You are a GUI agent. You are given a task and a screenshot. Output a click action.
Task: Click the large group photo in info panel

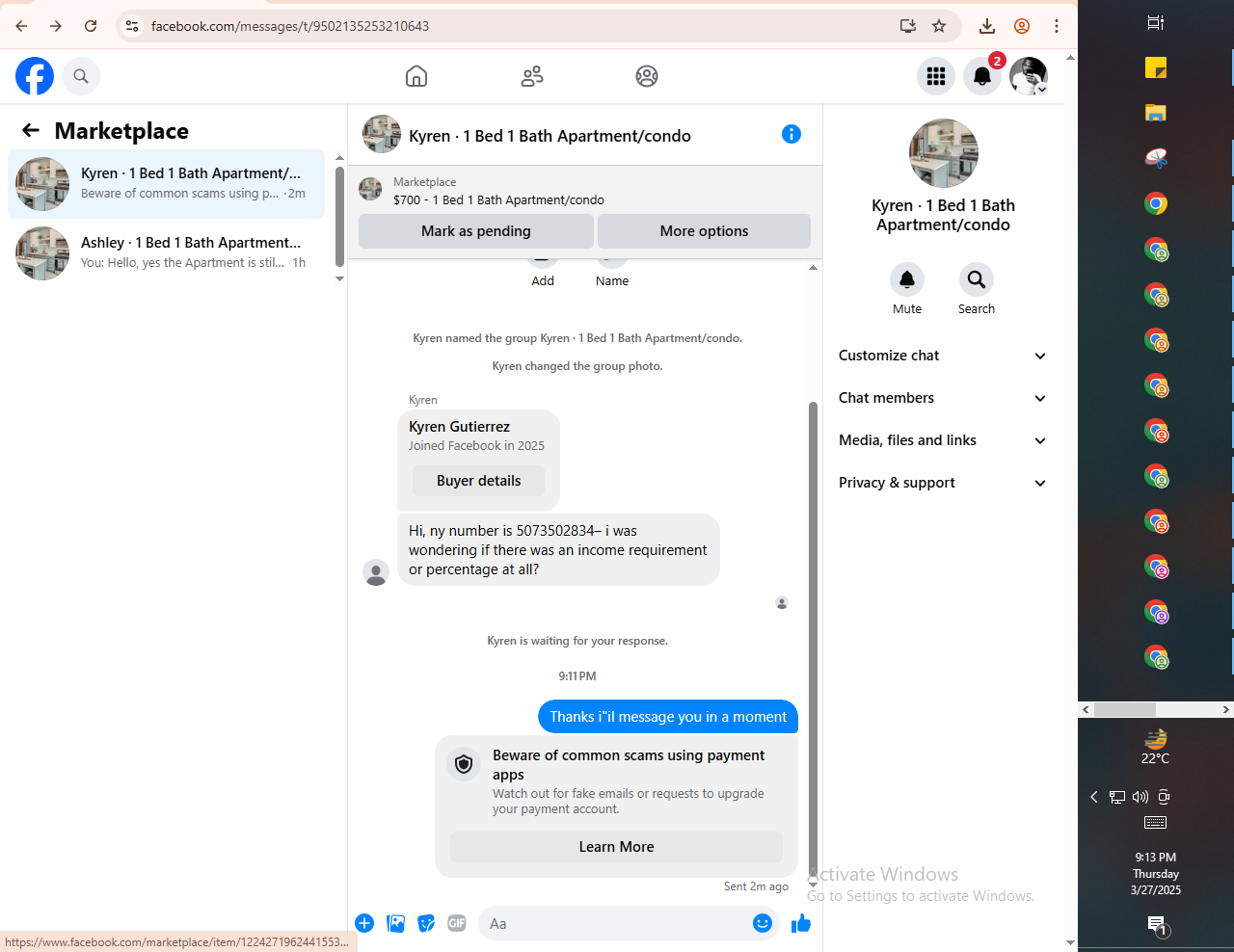944,153
